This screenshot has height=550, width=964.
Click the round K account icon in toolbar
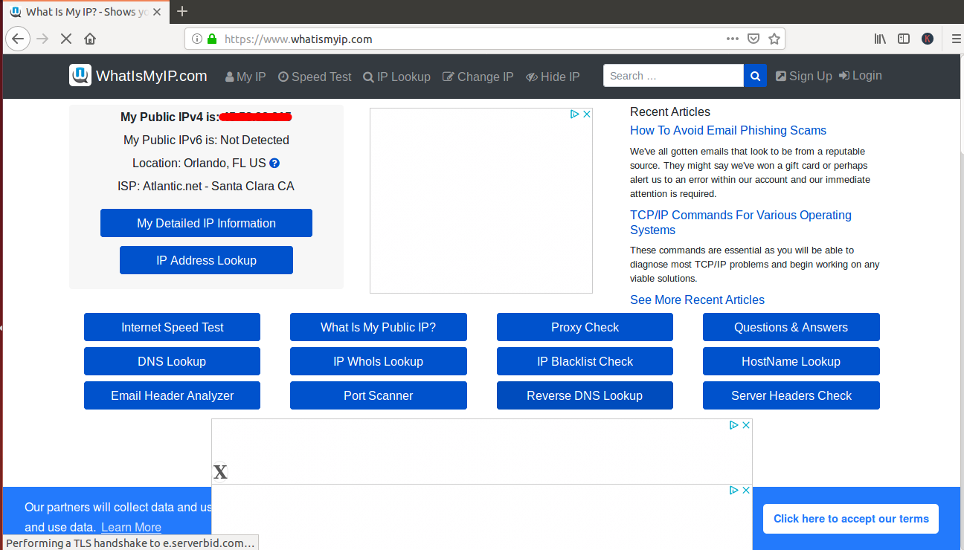pyautogui.click(x=928, y=39)
